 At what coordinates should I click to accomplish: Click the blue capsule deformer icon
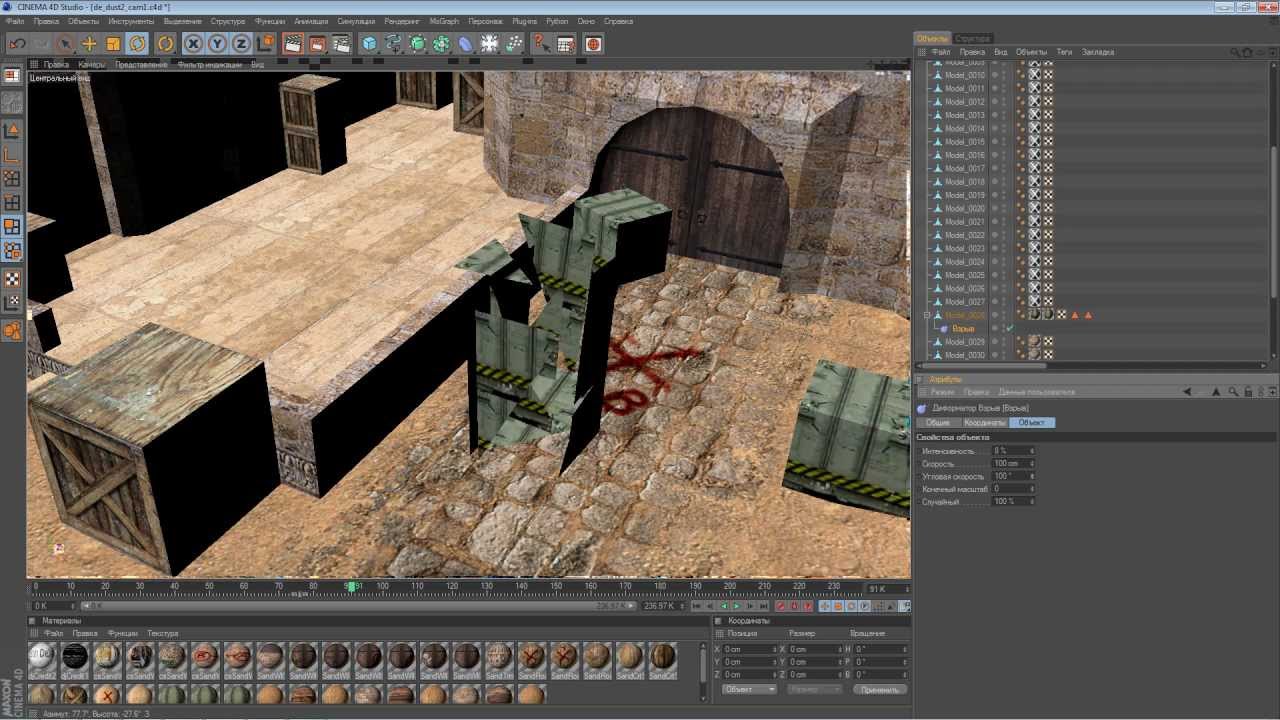pyautogui.click(x=466, y=44)
